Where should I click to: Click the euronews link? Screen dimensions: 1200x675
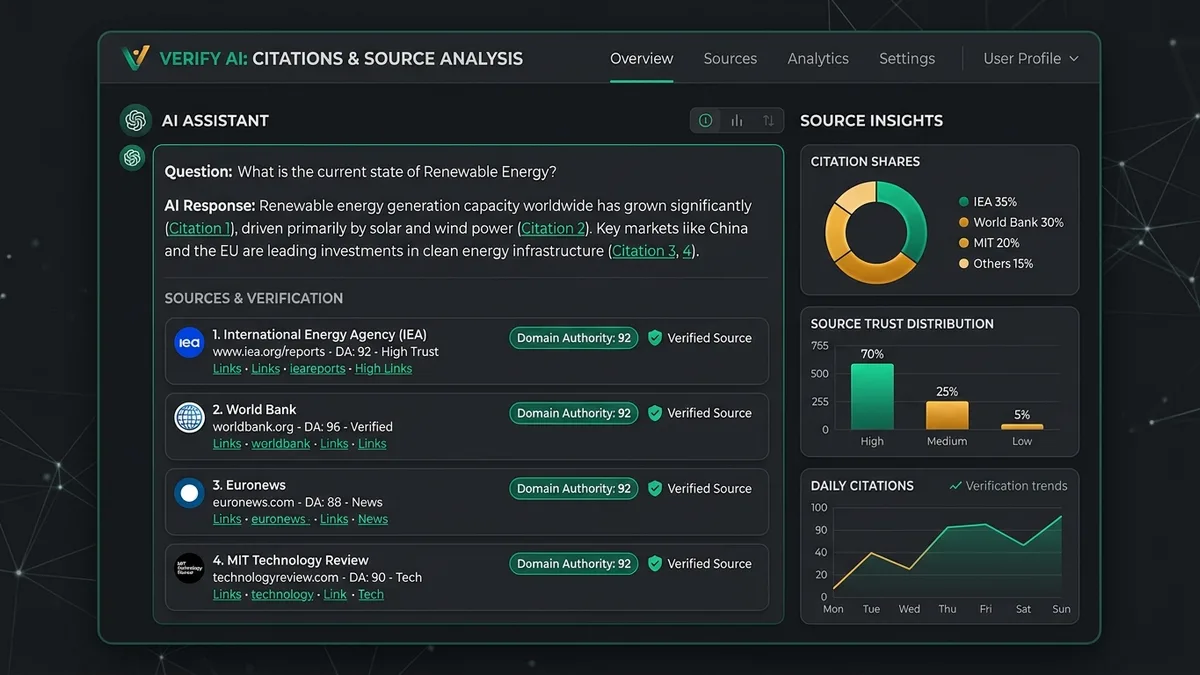click(278, 519)
